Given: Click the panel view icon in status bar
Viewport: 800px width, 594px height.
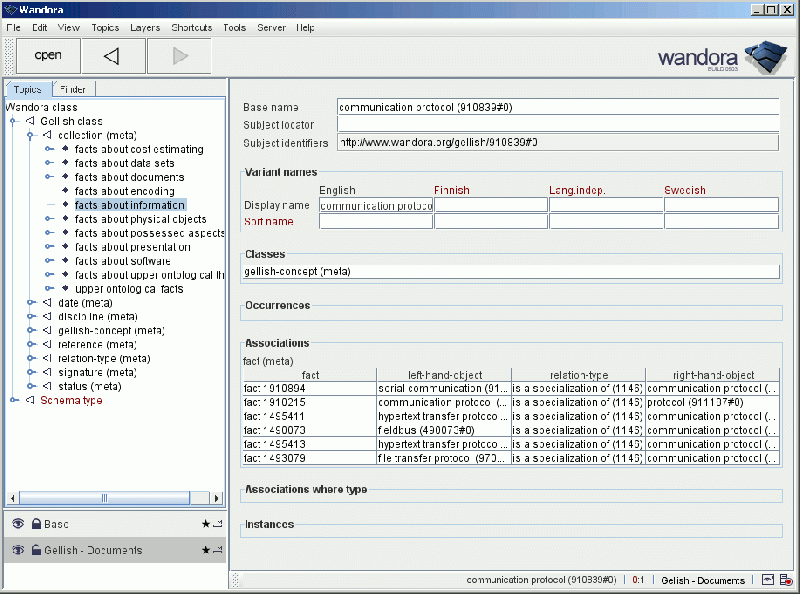Looking at the screenshot, I should (x=767, y=580).
